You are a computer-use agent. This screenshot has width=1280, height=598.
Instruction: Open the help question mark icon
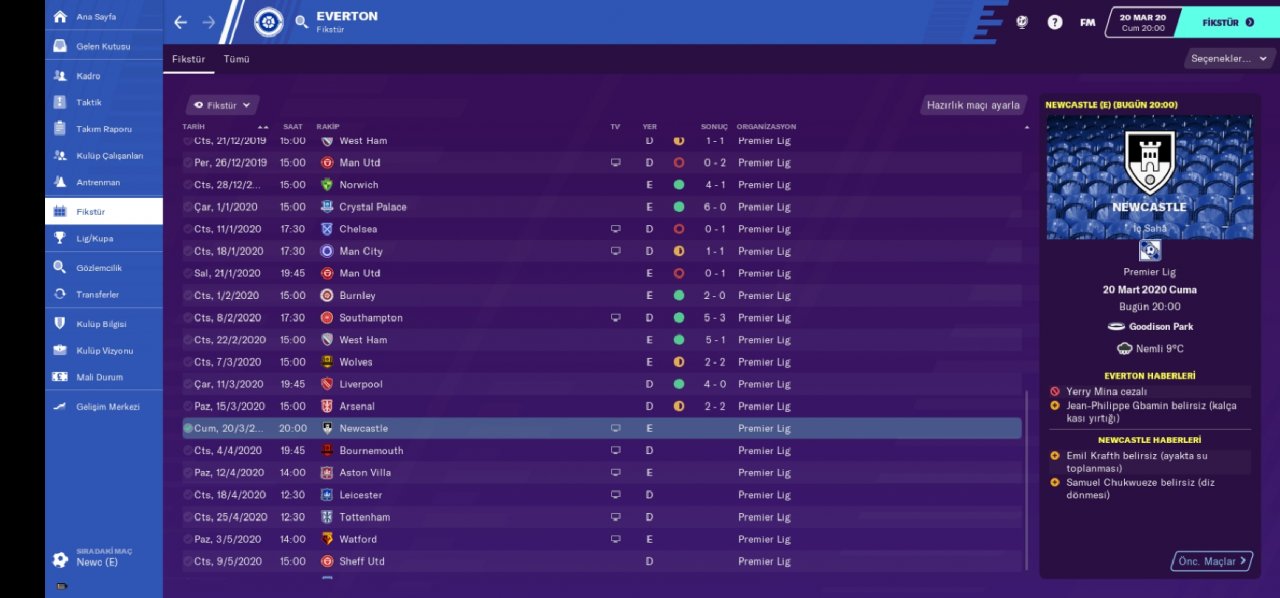[x=1054, y=22]
